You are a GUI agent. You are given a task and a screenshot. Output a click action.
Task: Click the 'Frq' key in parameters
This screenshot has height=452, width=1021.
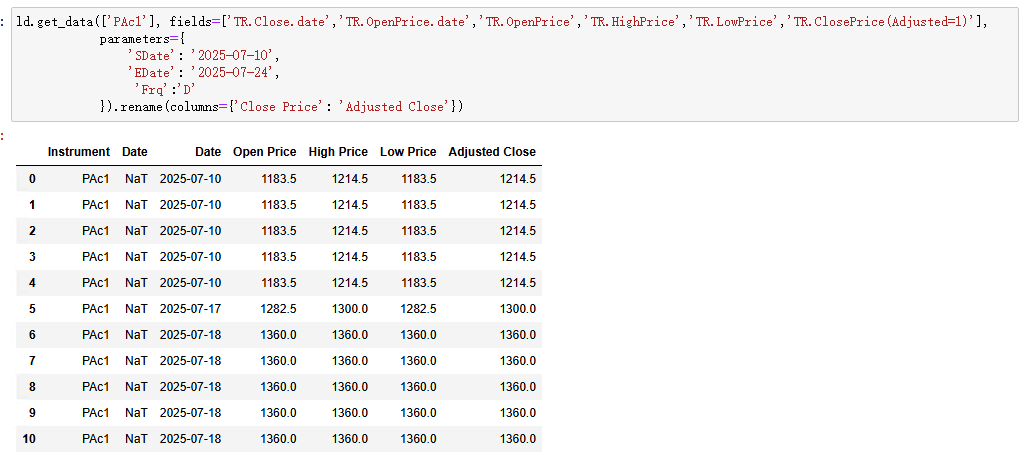point(152,90)
